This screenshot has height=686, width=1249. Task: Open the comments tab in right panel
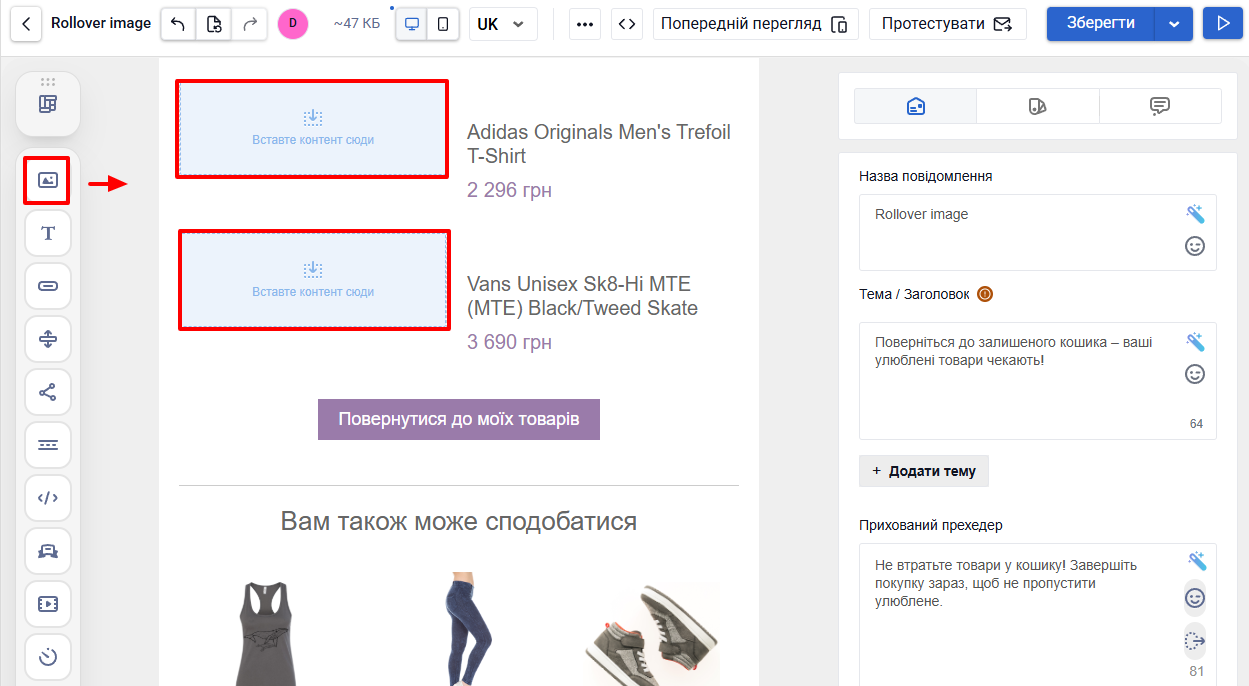(x=1160, y=106)
